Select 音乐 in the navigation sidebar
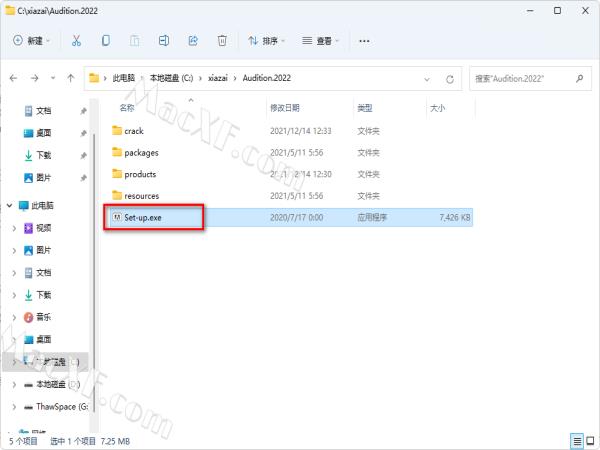 pos(43,317)
